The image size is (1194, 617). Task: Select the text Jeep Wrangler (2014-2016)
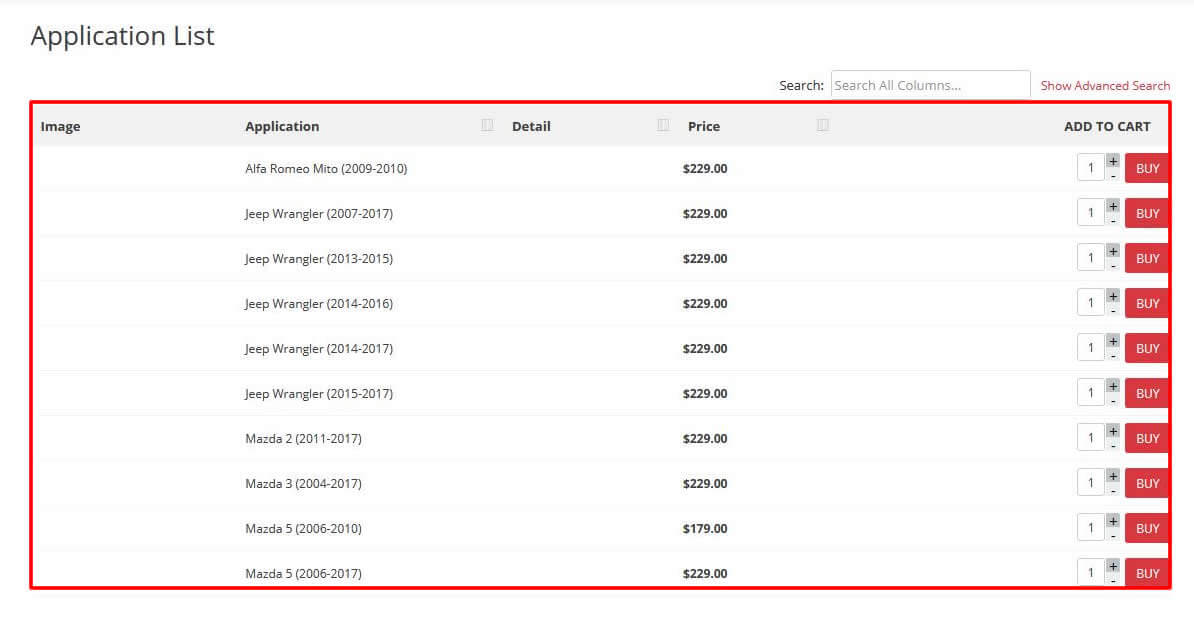(x=319, y=303)
